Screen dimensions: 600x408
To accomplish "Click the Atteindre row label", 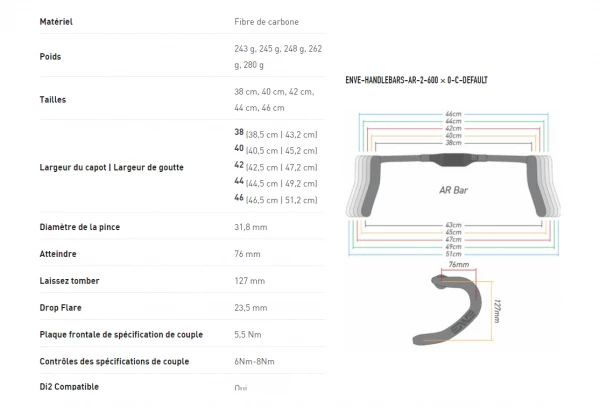I will (x=60, y=255).
